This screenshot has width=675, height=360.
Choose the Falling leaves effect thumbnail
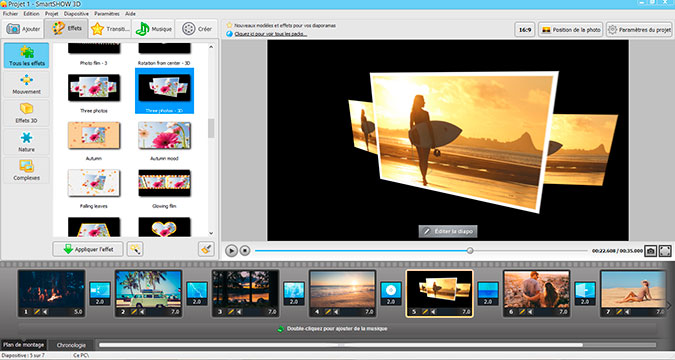point(94,183)
